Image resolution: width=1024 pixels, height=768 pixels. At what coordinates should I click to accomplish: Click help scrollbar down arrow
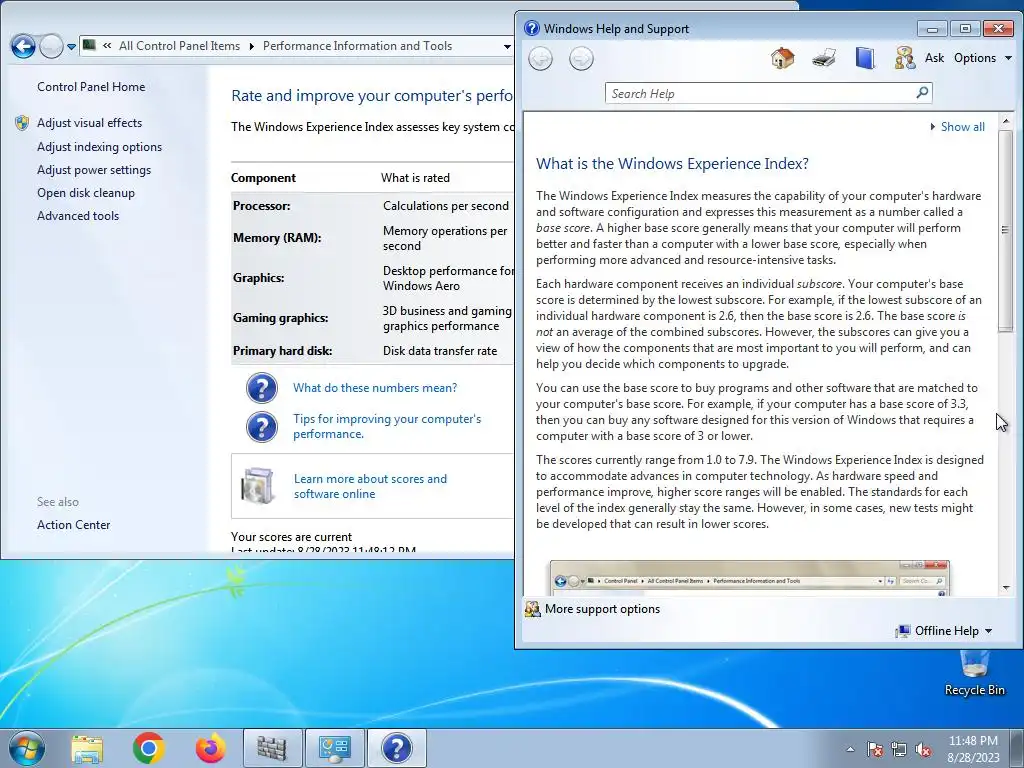coord(1006,588)
